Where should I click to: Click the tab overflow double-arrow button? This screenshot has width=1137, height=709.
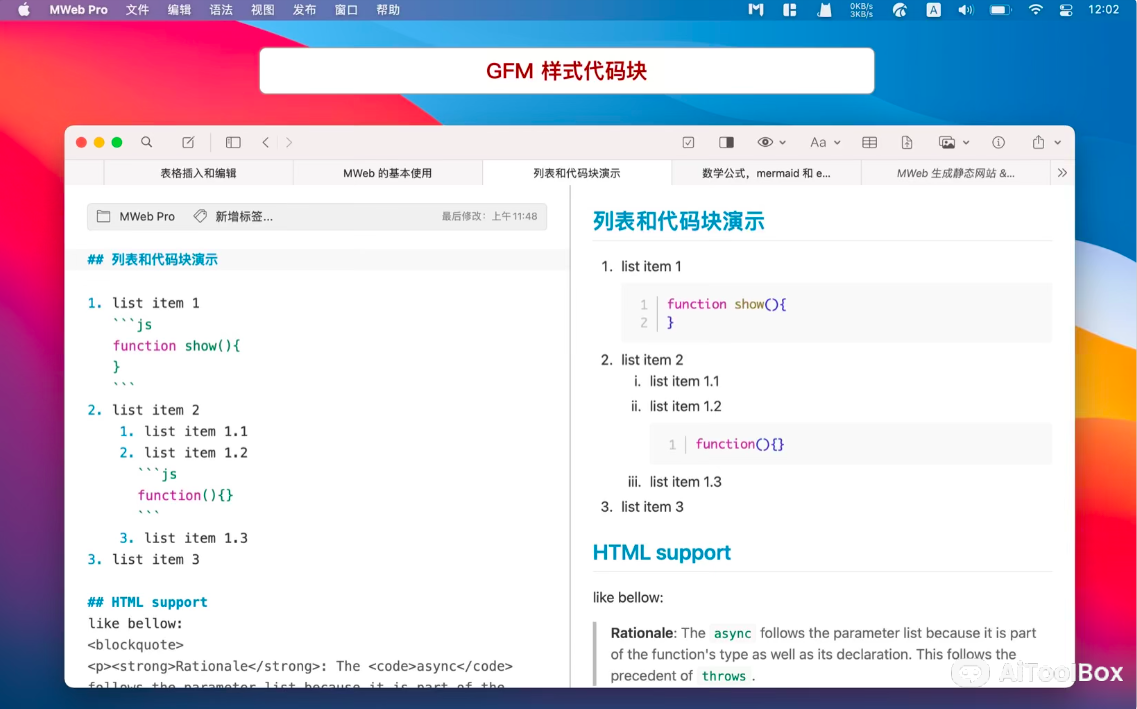[x=1062, y=172]
